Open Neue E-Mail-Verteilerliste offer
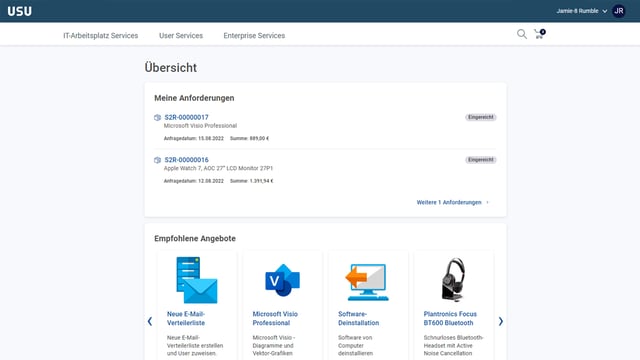Viewport: 640px width, 360px height. 186,318
